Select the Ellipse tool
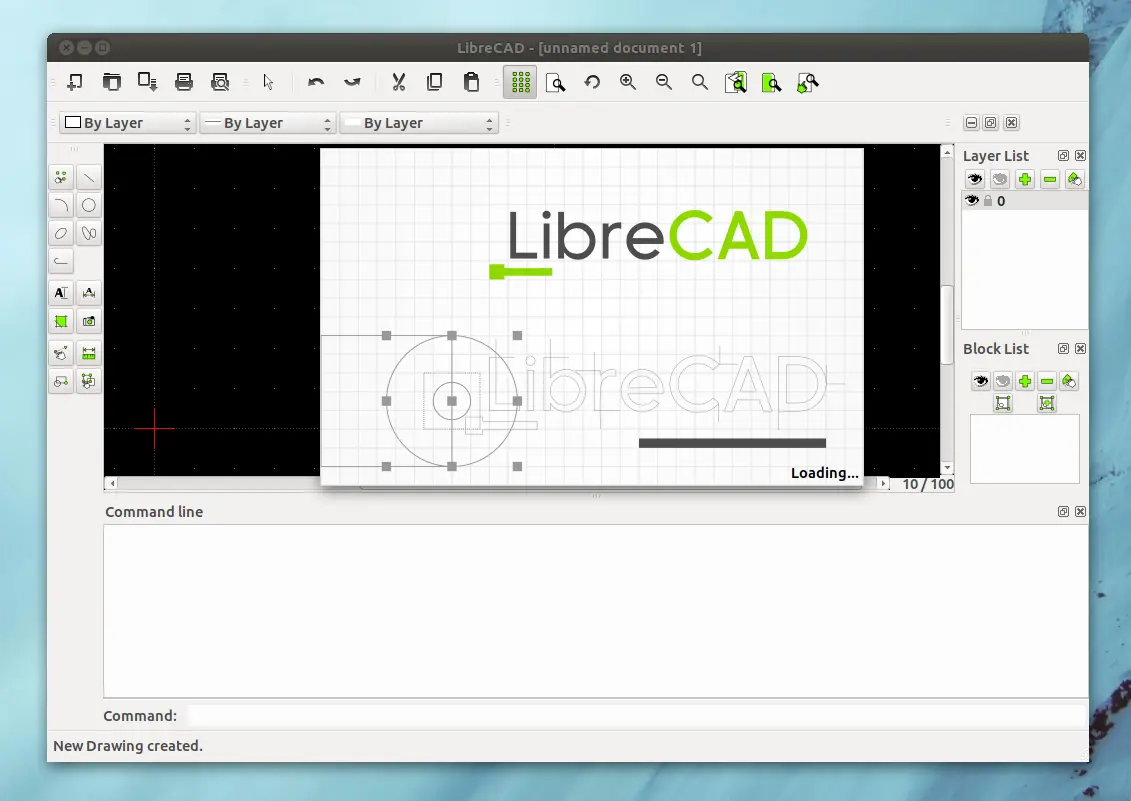This screenshot has width=1131, height=801. click(x=60, y=233)
